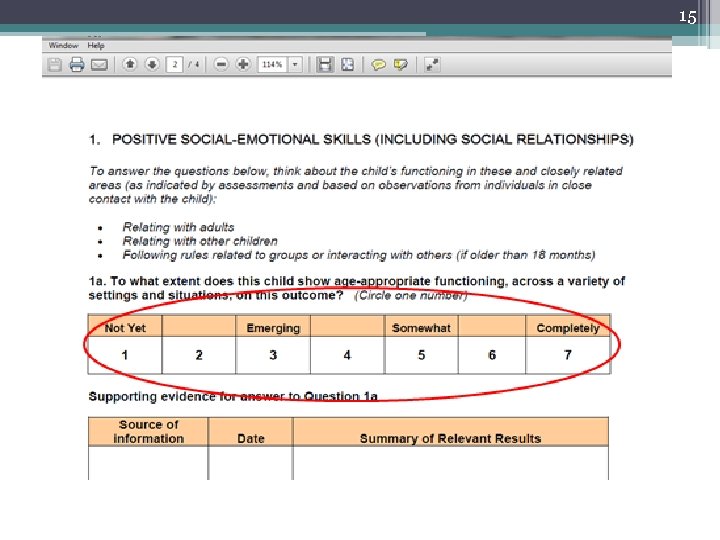Click rating number 7 under Completely
The width and height of the screenshot is (720, 540).
click(568, 355)
